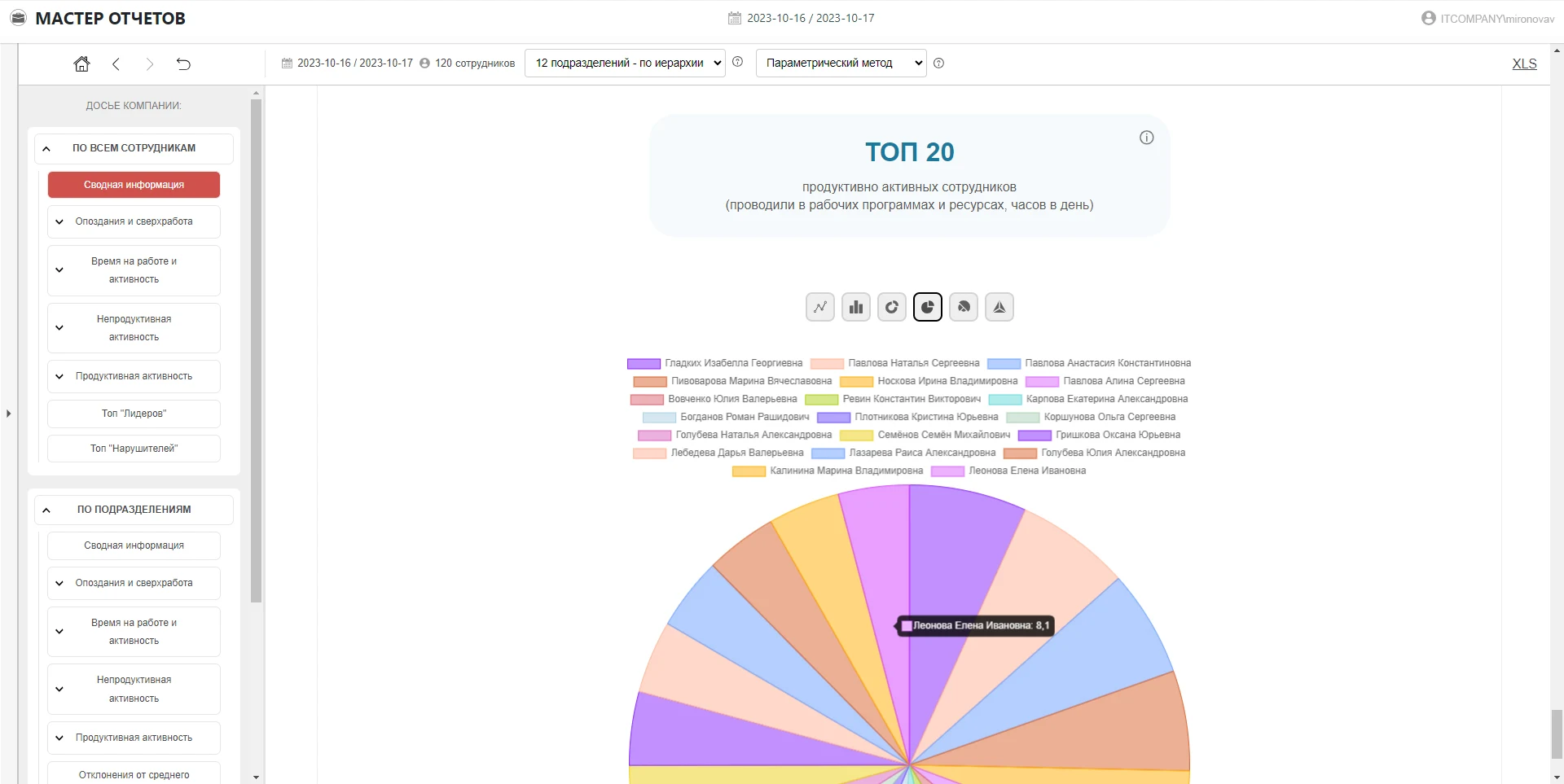Open Топ "Нарушителей" report item
Screen dimensions: 1564x784
click(x=134, y=449)
